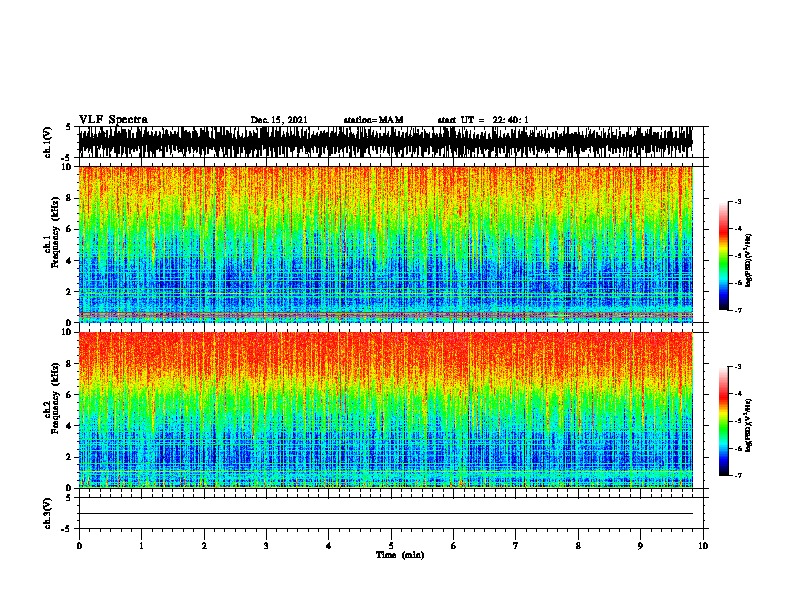Viewport: 792px width, 612px height.
Task: Click the '4' frequency tick of ch.1 spectrogram
Action: pos(70,261)
